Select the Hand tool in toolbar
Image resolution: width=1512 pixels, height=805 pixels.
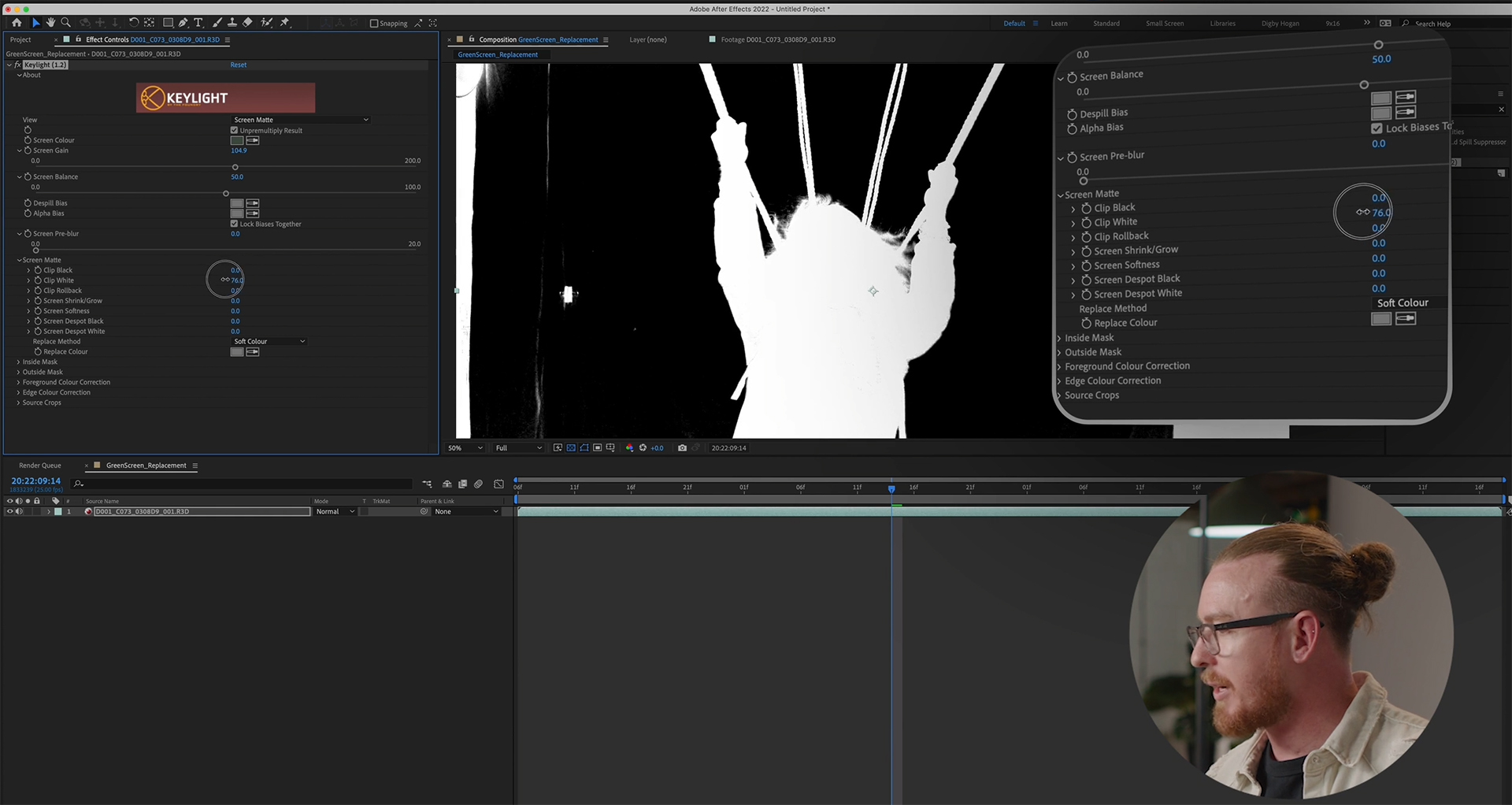[51, 23]
